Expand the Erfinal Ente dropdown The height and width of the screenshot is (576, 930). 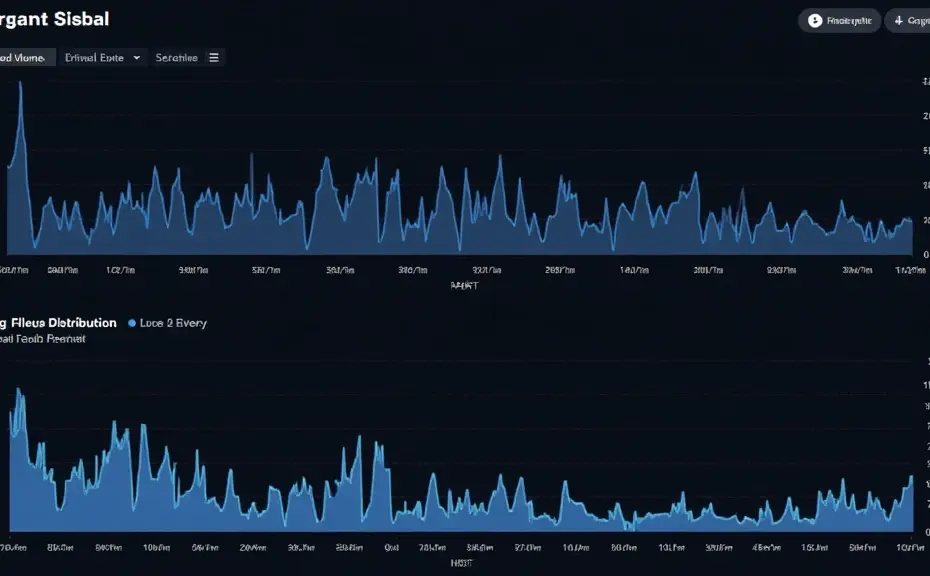[x=102, y=58]
